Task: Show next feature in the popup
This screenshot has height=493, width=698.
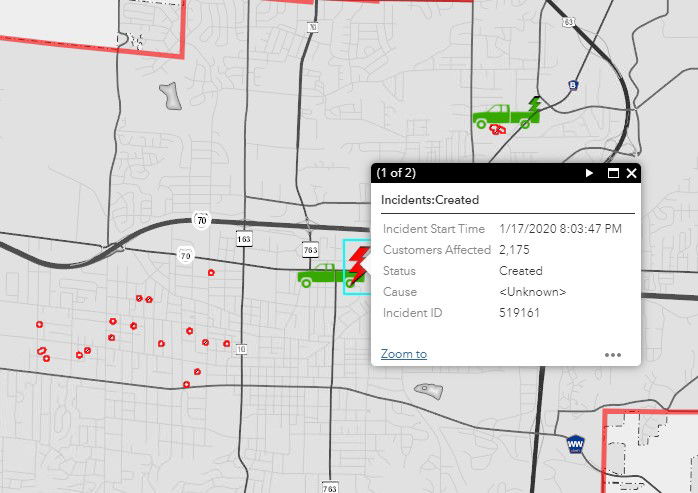Action: (590, 173)
